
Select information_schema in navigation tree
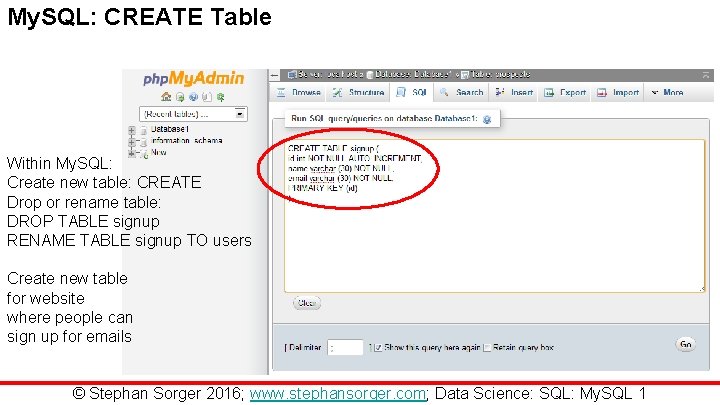(x=187, y=141)
